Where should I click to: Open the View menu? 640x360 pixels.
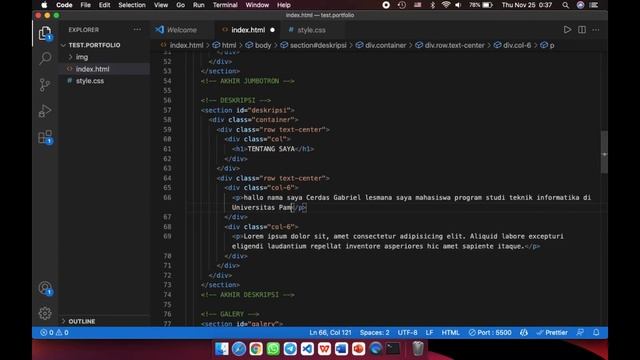tap(161, 5)
